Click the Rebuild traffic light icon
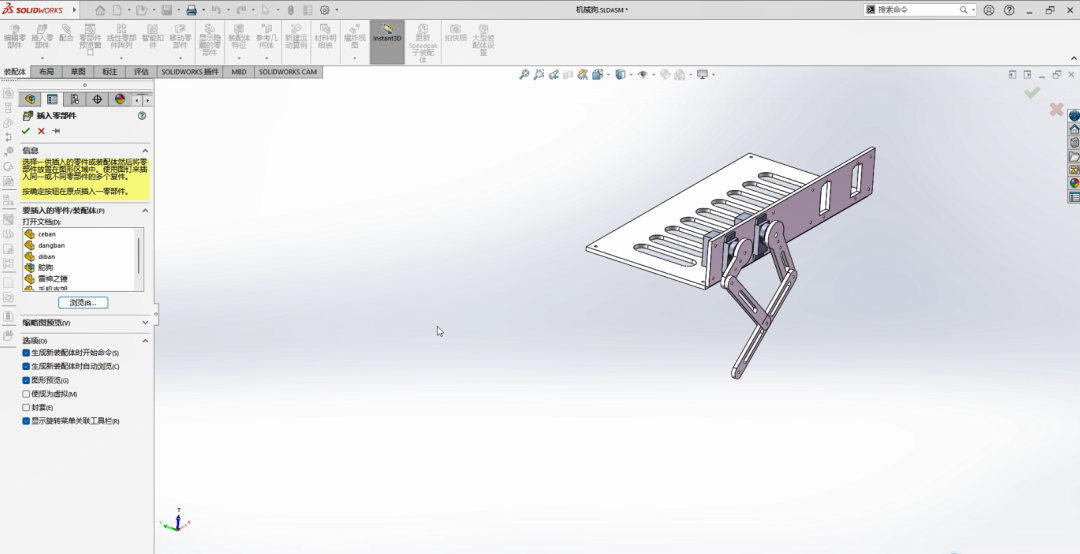1080x554 pixels. point(291,10)
